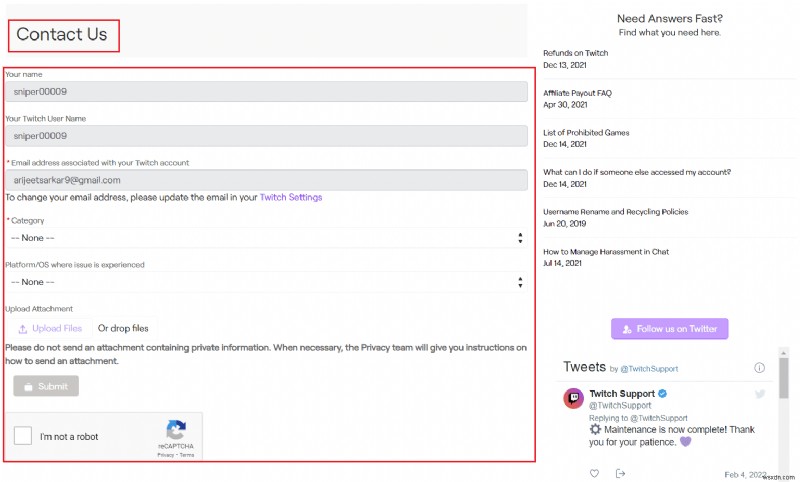This screenshot has height=482, width=800.
Task: Open Refunds on Twitch article
Action: [x=576, y=53]
